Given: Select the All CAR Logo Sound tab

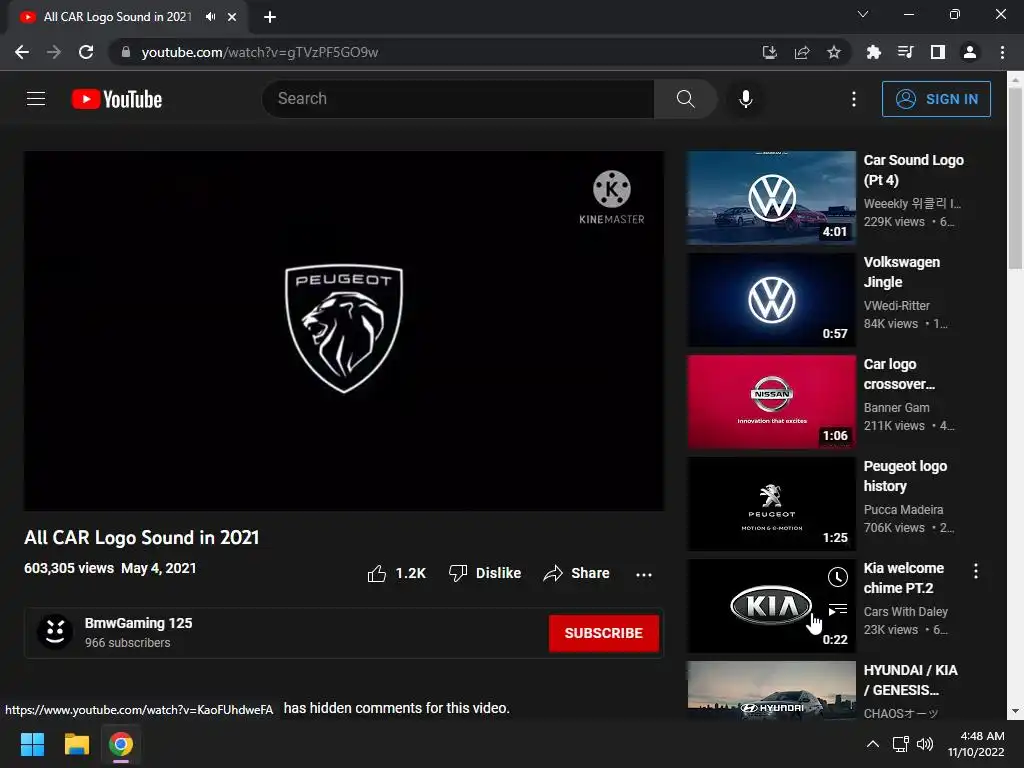Looking at the screenshot, I should 118,17.
